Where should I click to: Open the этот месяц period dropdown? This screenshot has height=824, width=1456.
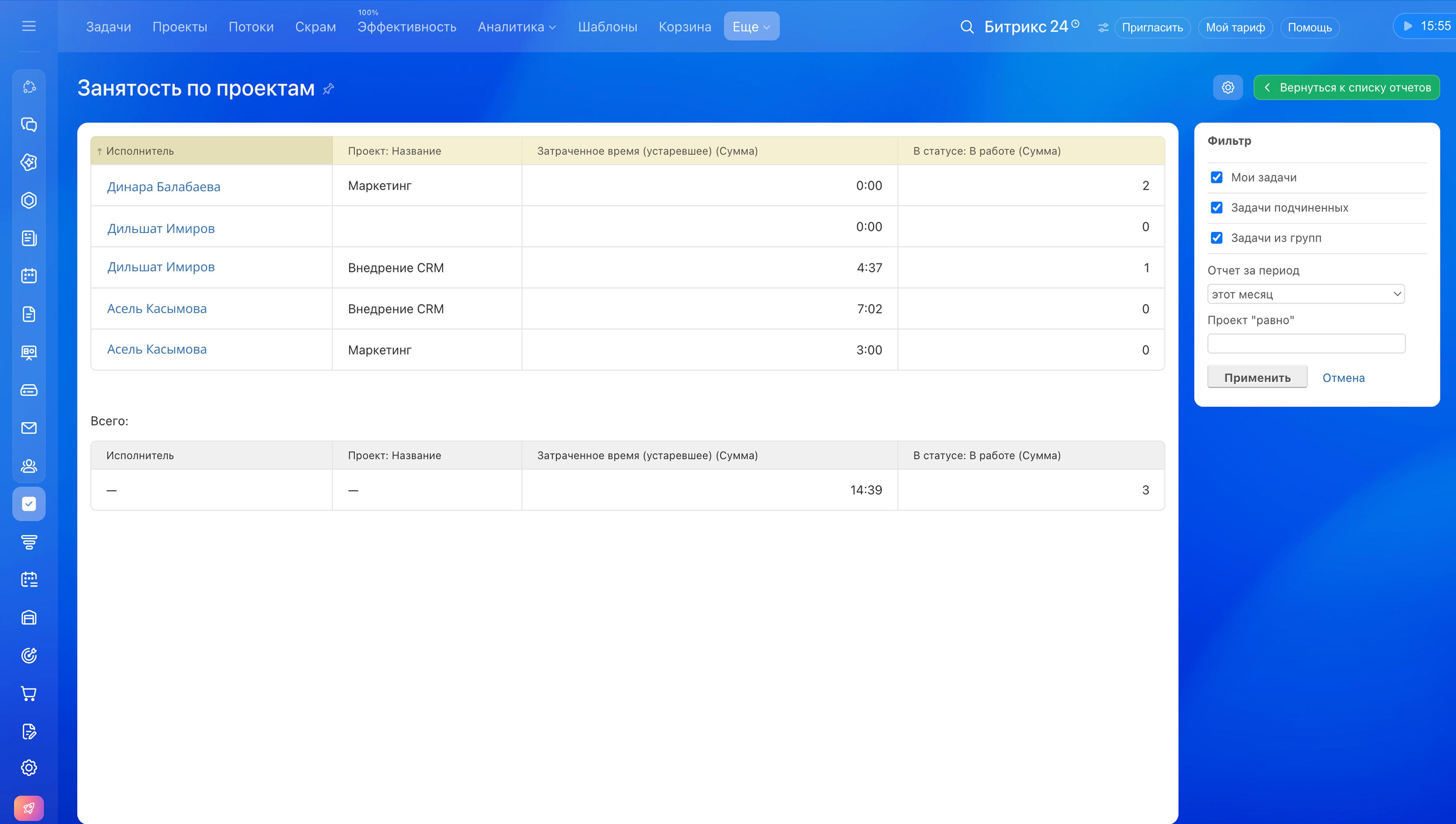click(x=1306, y=294)
